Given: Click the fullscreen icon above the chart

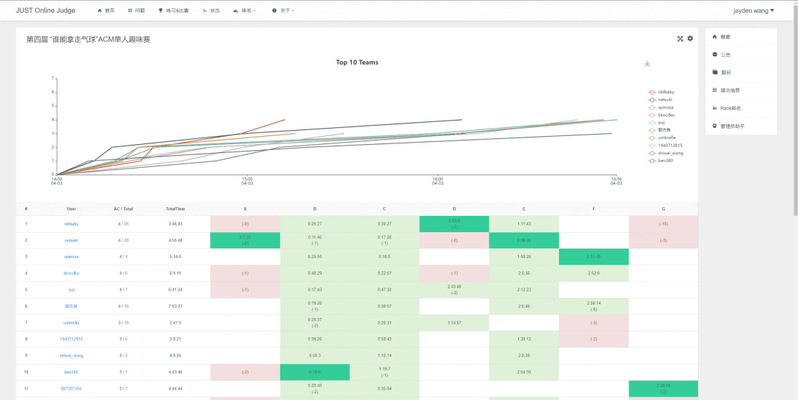Looking at the screenshot, I should click(680, 39).
